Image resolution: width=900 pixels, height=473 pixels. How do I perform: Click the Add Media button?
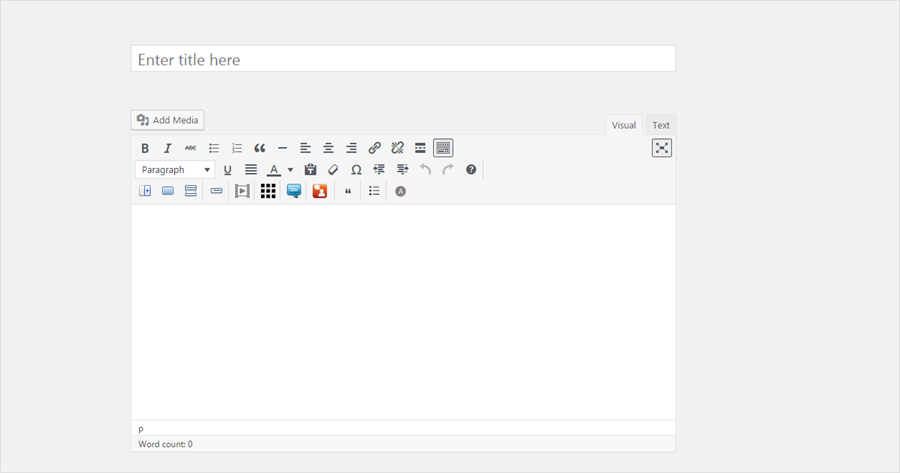167,120
